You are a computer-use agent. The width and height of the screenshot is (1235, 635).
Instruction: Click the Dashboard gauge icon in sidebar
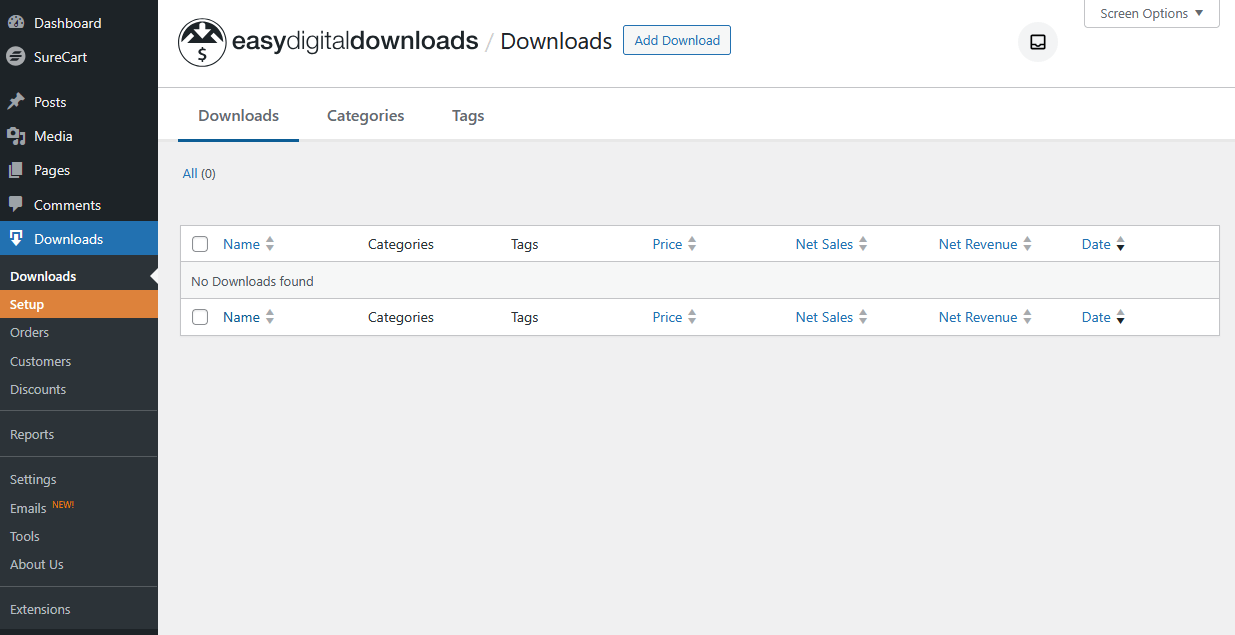point(16,23)
